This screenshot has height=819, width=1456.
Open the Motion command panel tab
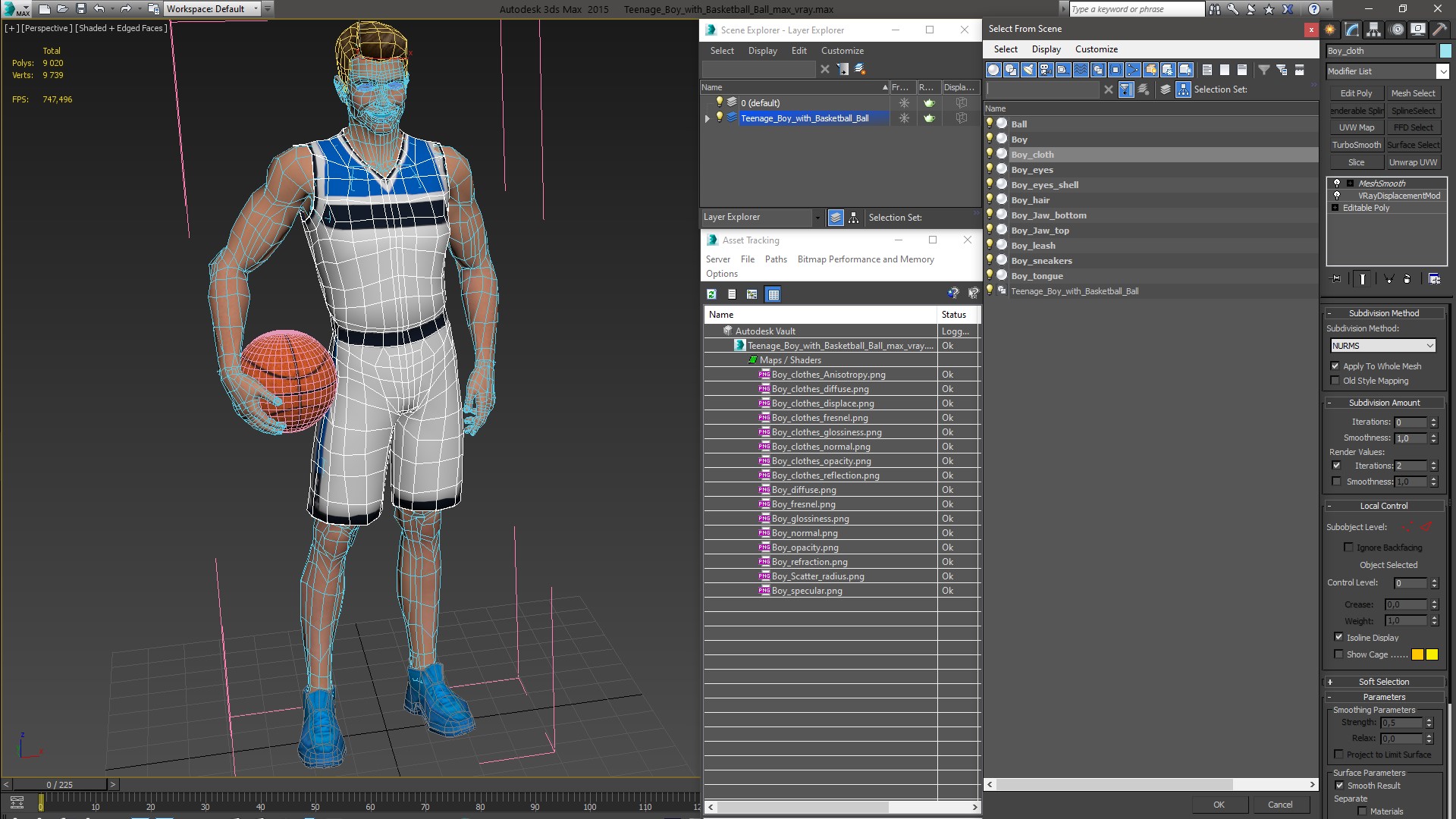point(1397,30)
